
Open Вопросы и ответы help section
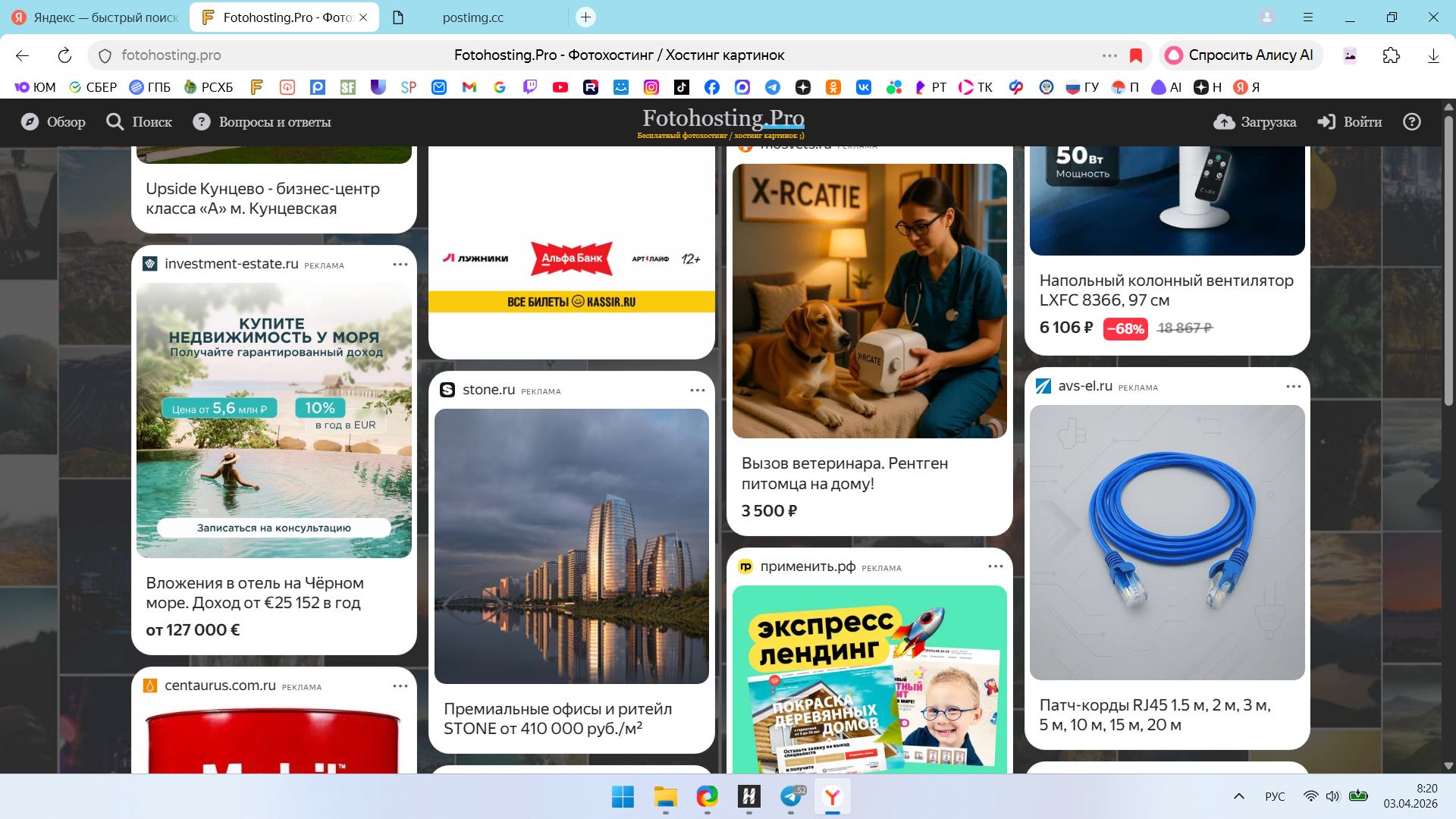(x=263, y=122)
